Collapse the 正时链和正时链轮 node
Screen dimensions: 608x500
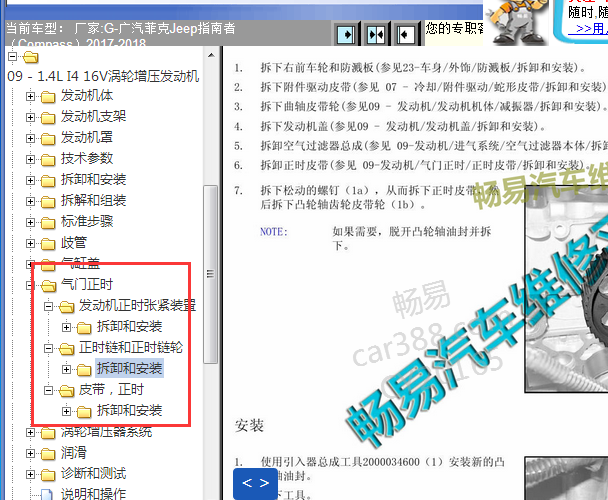(x=48, y=348)
